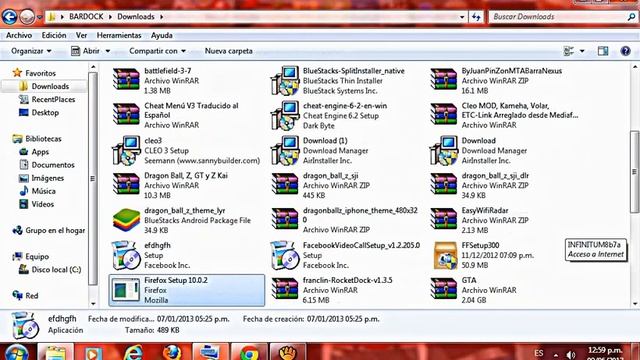
Task: Open the Documentos library
Action: coord(53,165)
